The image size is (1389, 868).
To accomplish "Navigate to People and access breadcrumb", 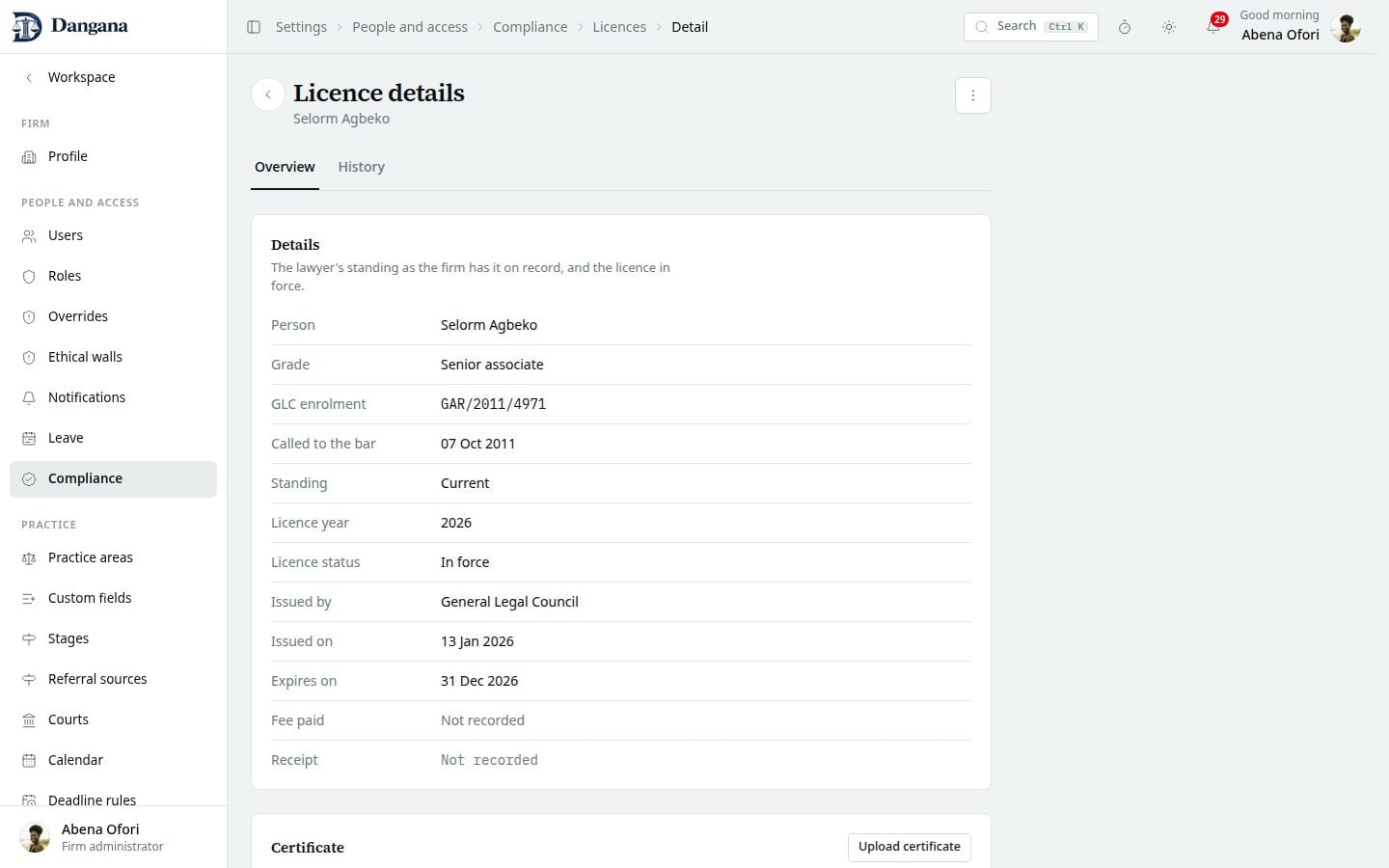I will click(x=410, y=27).
